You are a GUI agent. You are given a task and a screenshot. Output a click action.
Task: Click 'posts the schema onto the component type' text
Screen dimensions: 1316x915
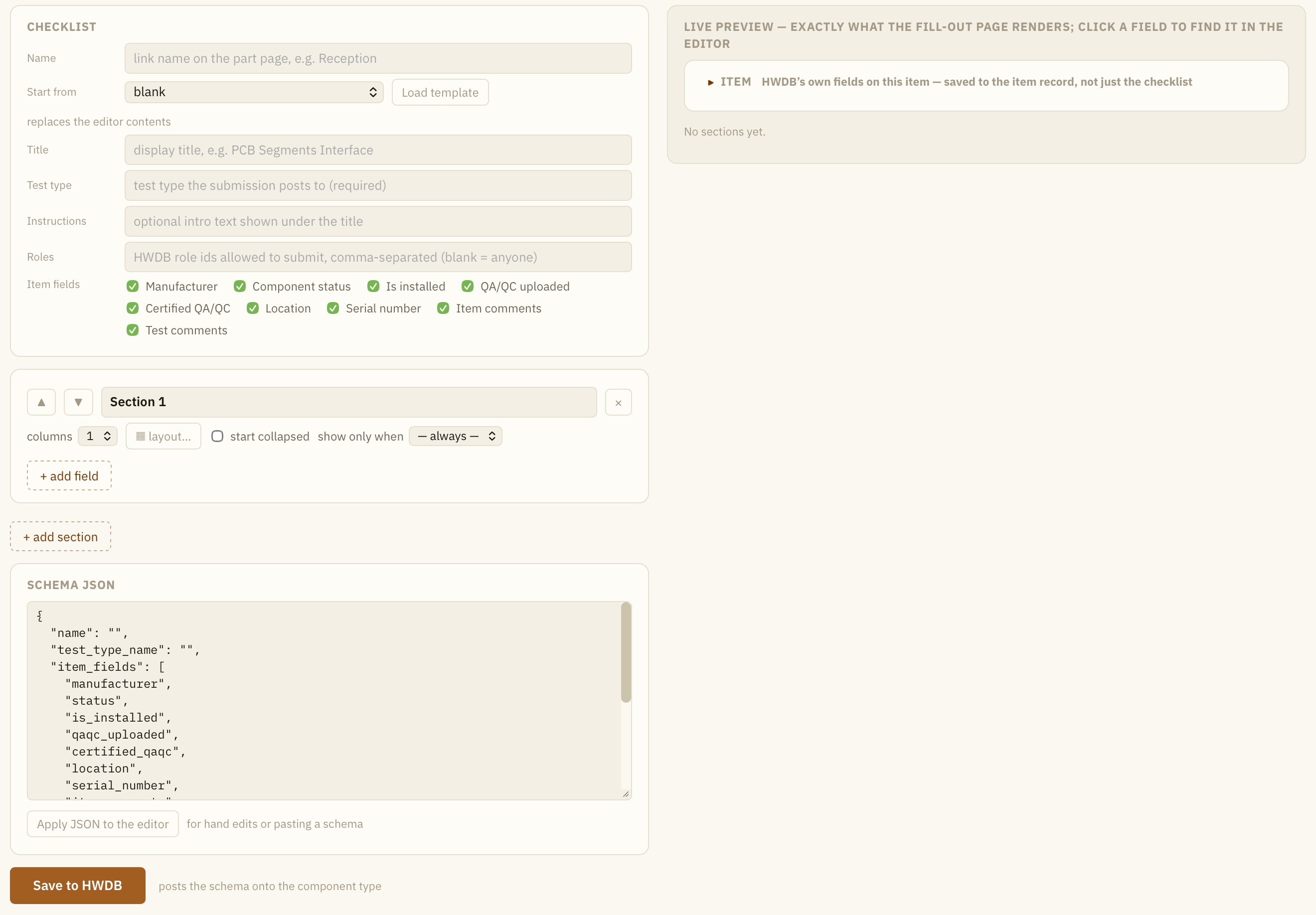pyautogui.click(x=270, y=887)
